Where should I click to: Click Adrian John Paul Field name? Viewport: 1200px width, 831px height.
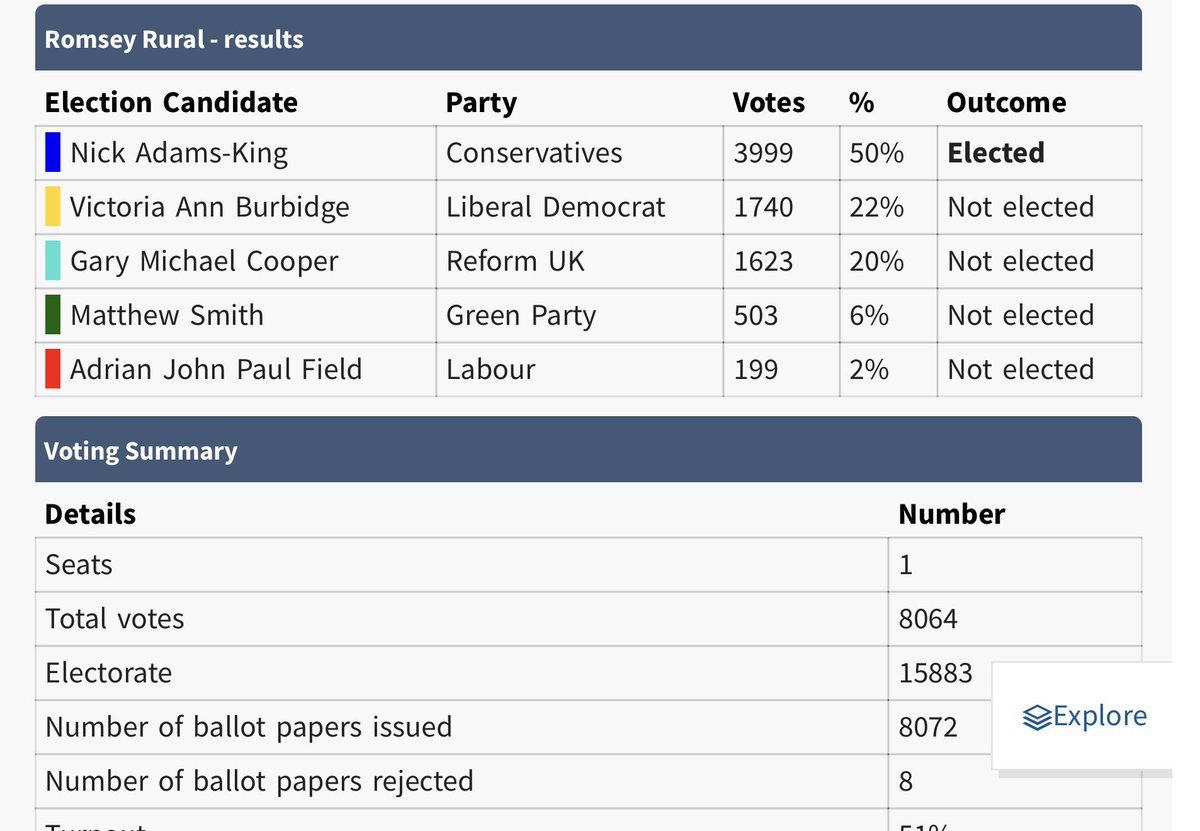(x=216, y=369)
